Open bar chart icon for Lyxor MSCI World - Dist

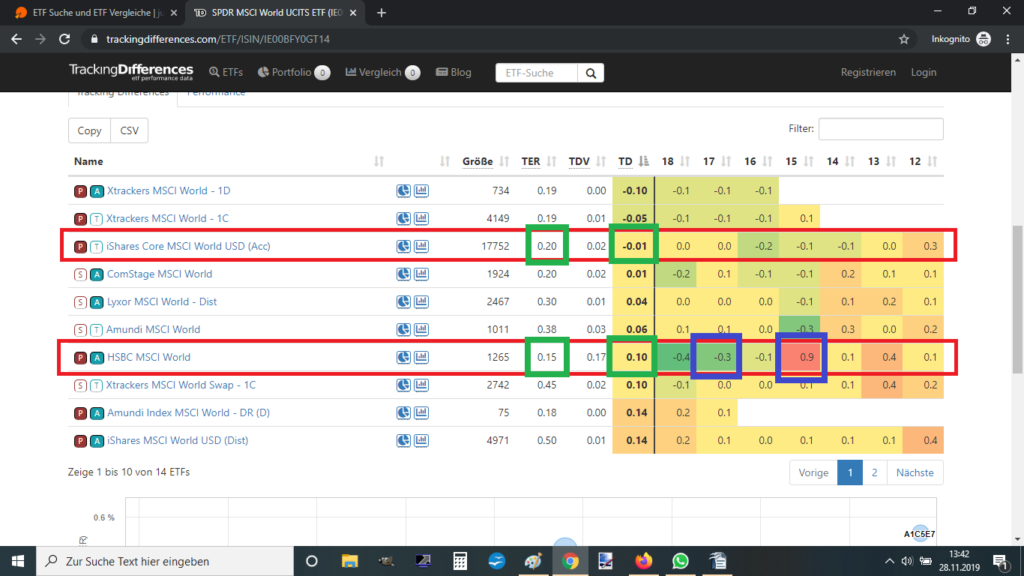click(421, 302)
